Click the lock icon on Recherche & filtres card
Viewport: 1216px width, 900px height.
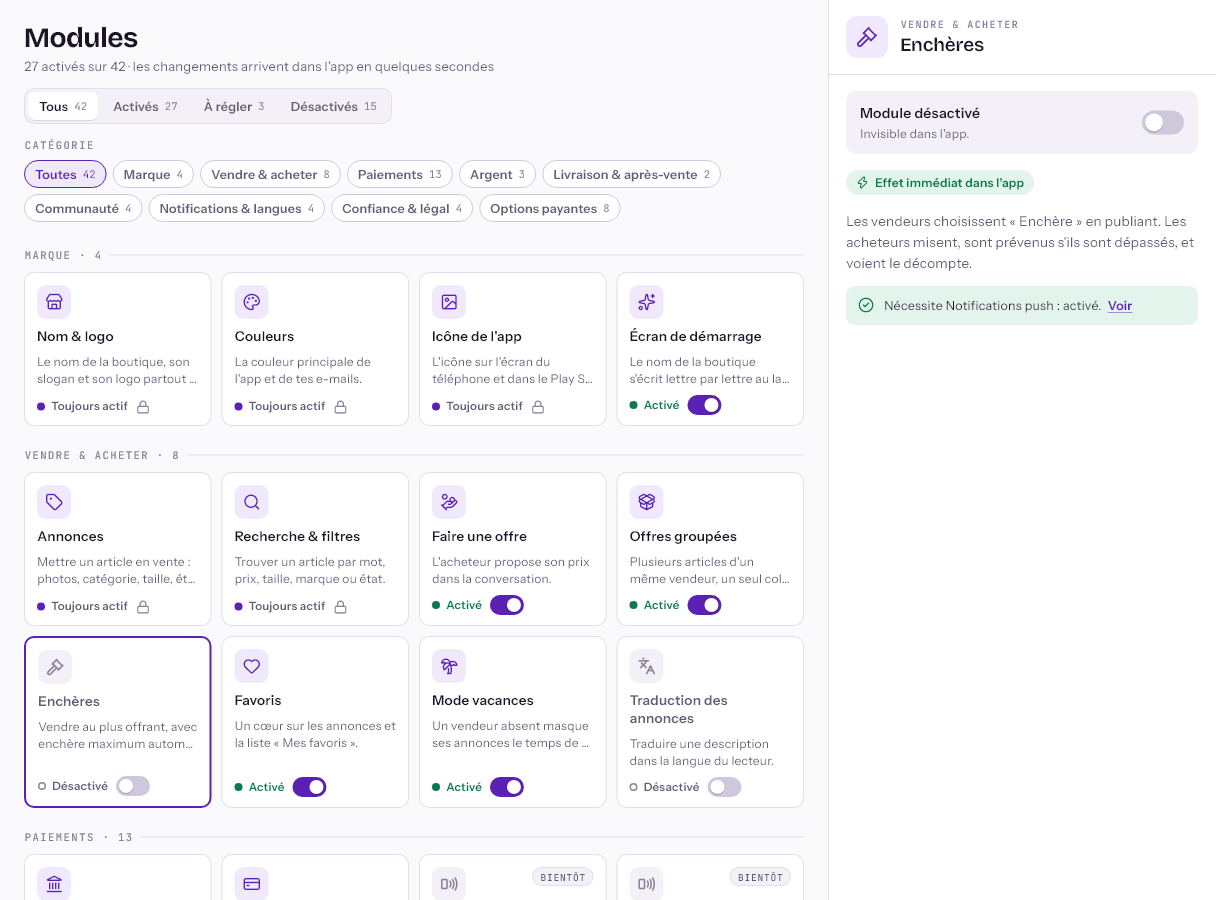coord(340,607)
